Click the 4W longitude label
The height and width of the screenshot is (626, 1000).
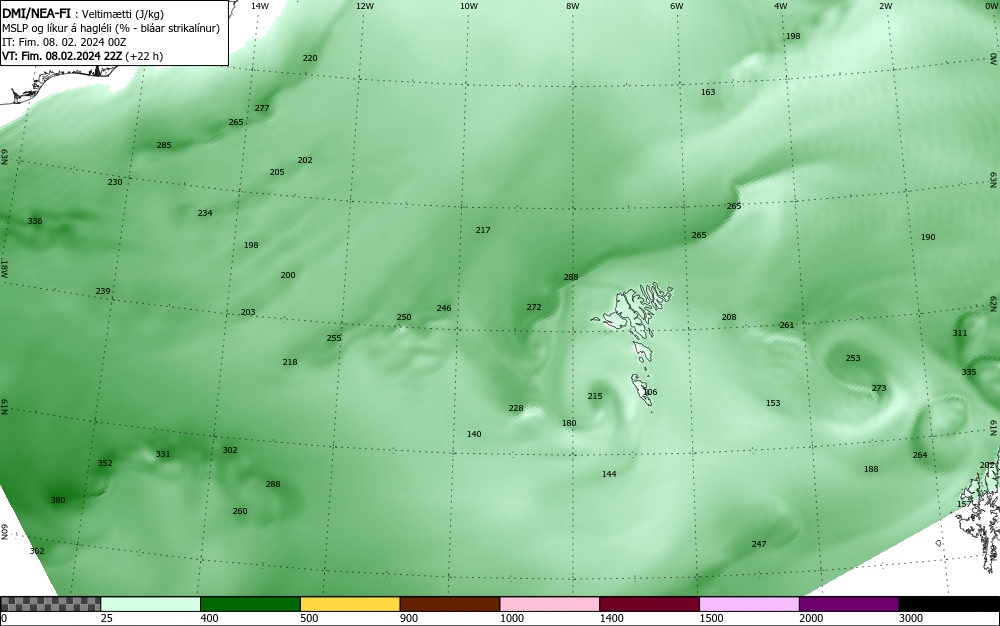click(x=781, y=6)
